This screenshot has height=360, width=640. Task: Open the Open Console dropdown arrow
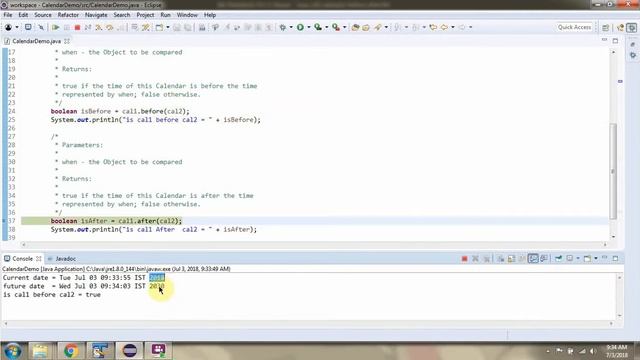[x=596, y=258]
